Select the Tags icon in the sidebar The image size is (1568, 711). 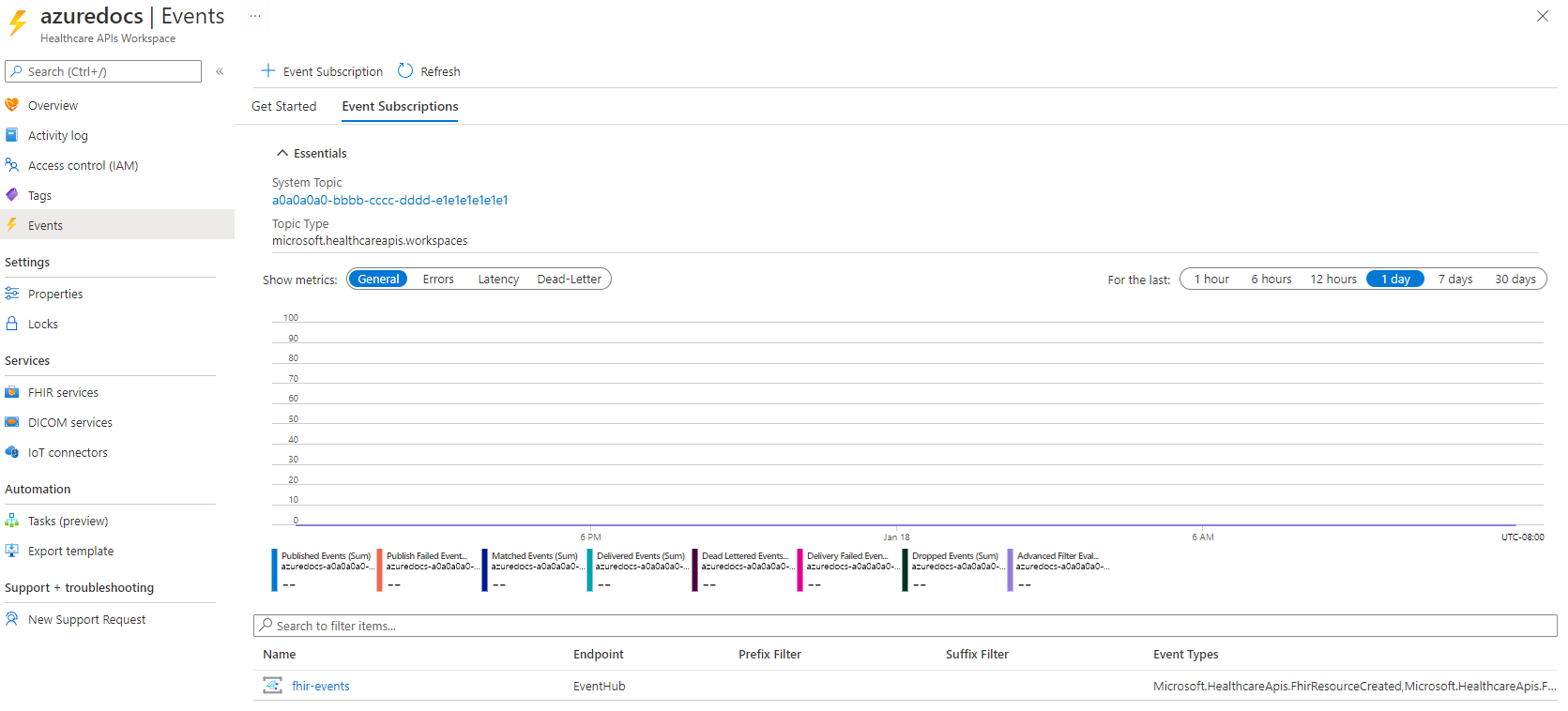pos(12,195)
